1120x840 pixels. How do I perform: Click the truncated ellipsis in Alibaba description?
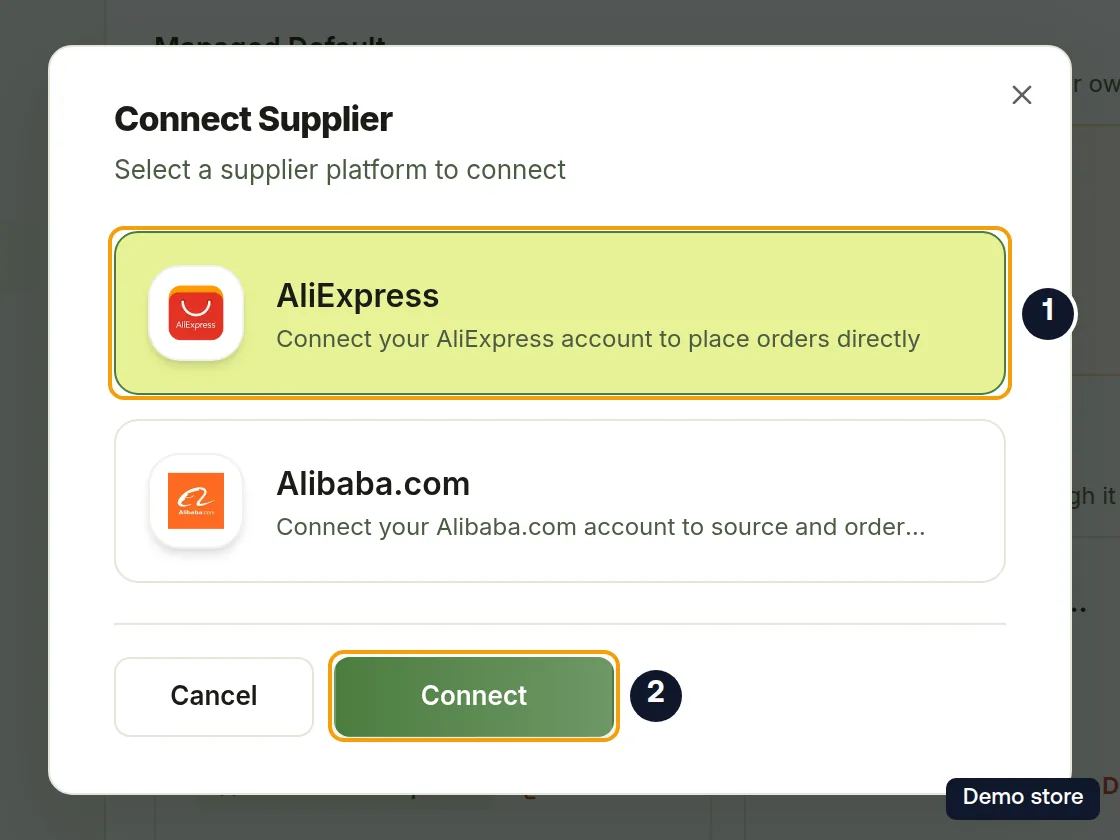pyautogui.click(x=915, y=529)
